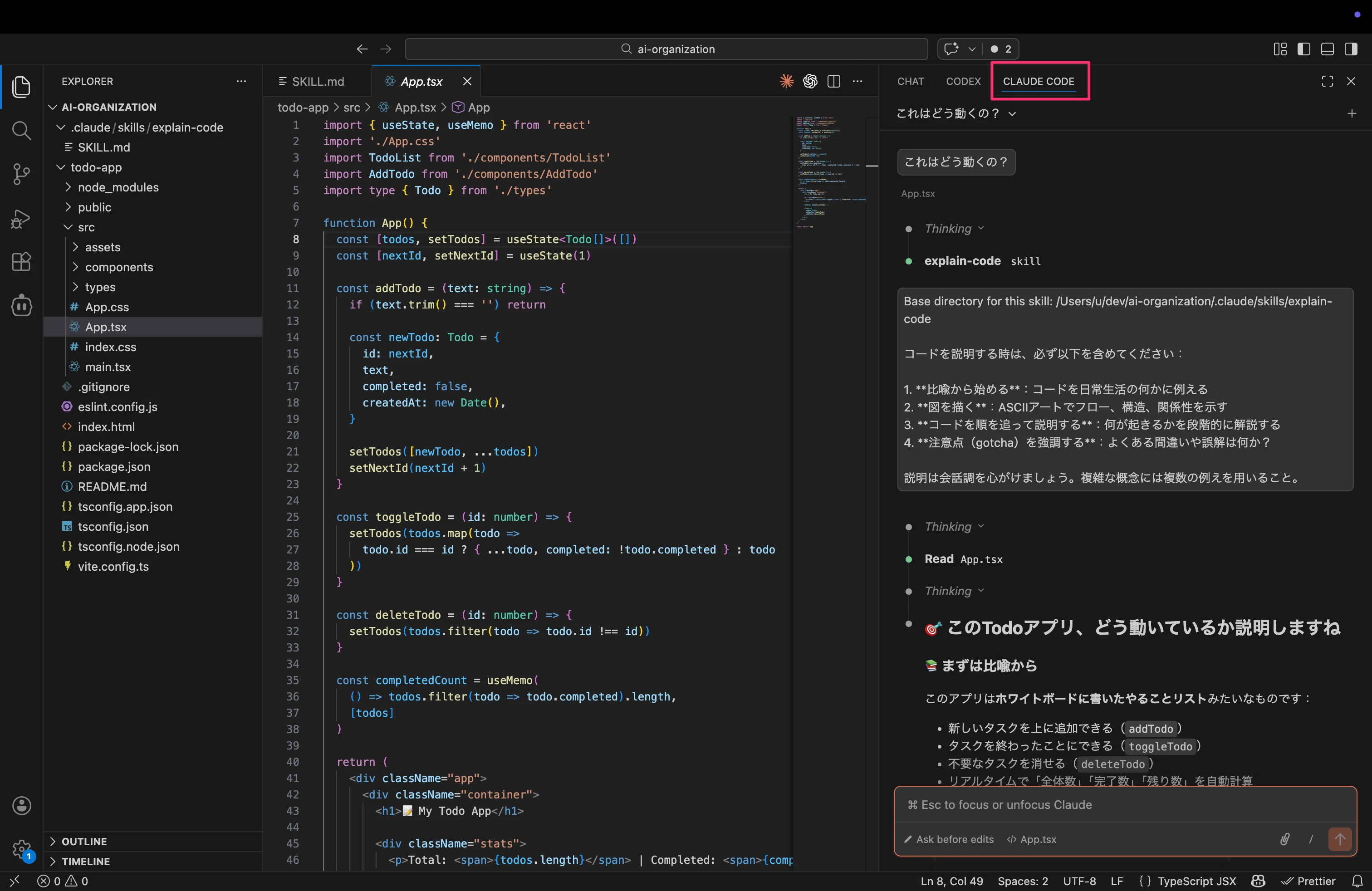Open the robot agent view icon
Screen dimensions: 1372x891
tap(21, 305)
